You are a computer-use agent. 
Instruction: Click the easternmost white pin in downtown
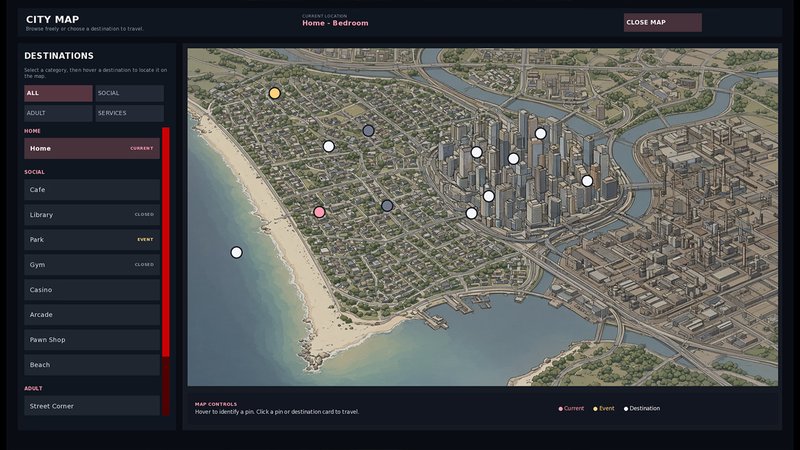click(587, 181)
